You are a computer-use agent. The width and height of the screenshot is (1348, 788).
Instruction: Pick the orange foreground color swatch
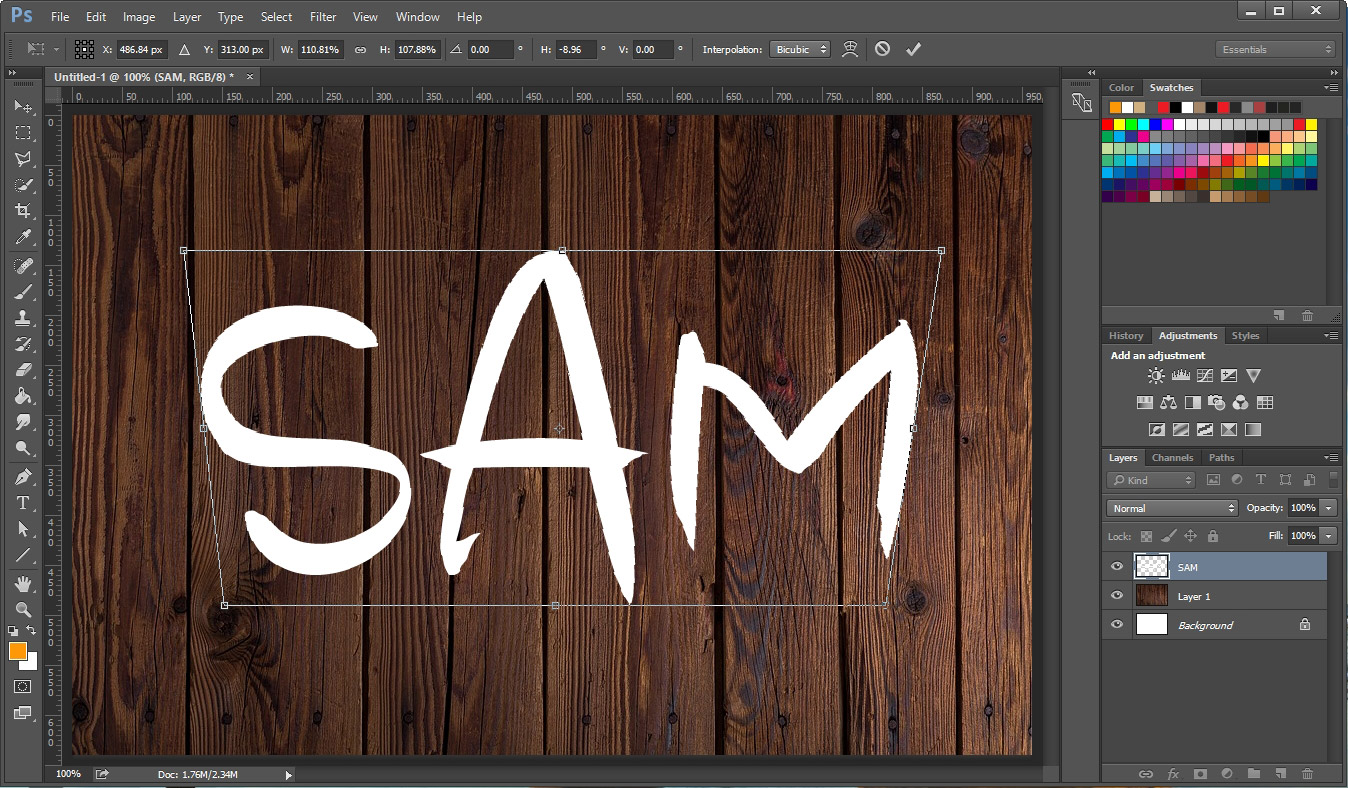click(x=17, y=650)
